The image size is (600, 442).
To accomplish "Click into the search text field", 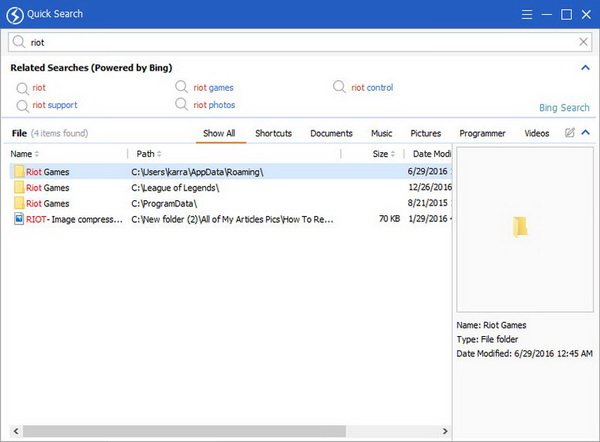I will 290,43.
